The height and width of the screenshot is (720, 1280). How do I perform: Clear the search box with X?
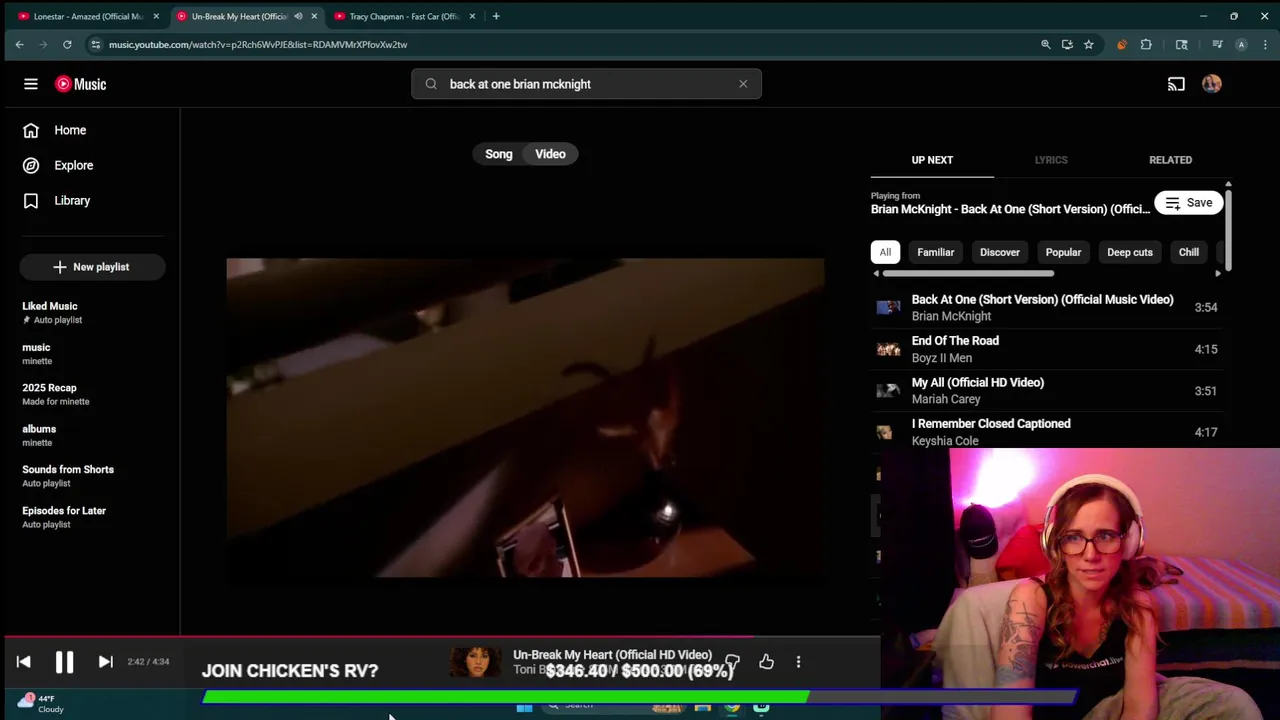click(743, 84)
